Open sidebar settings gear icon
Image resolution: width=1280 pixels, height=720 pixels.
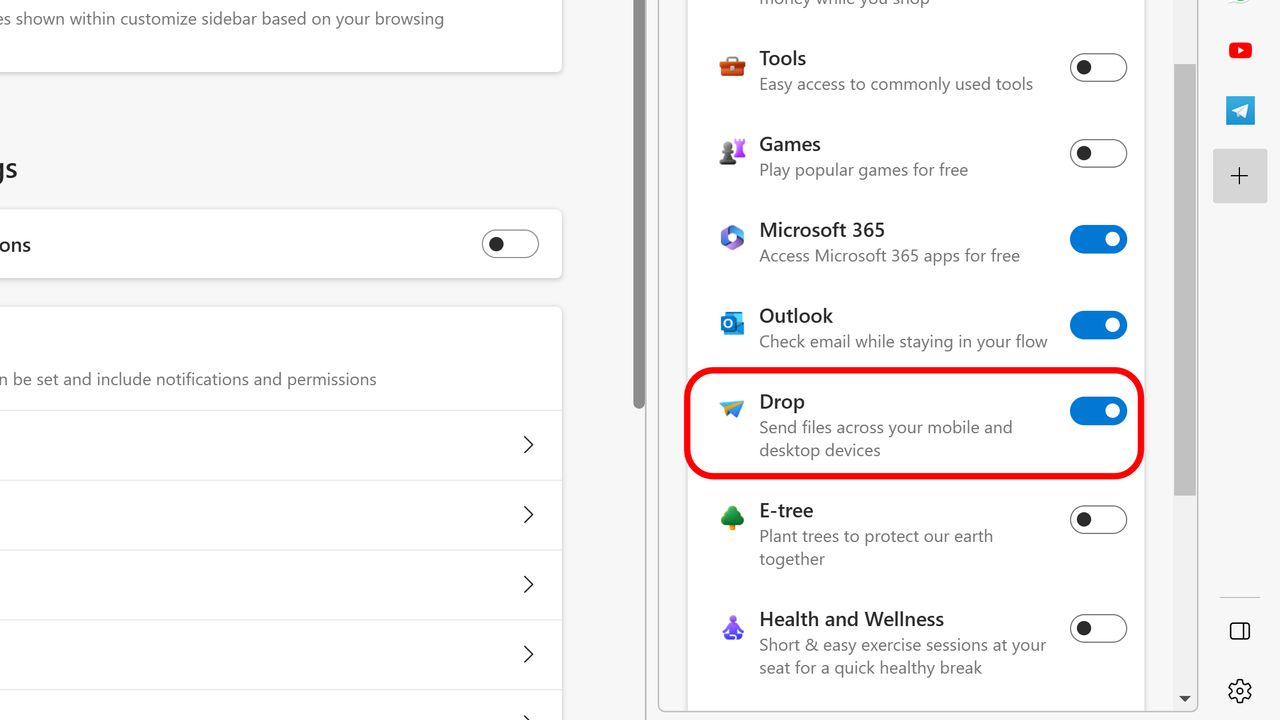pyautogui.click(x=1240, y=690)
